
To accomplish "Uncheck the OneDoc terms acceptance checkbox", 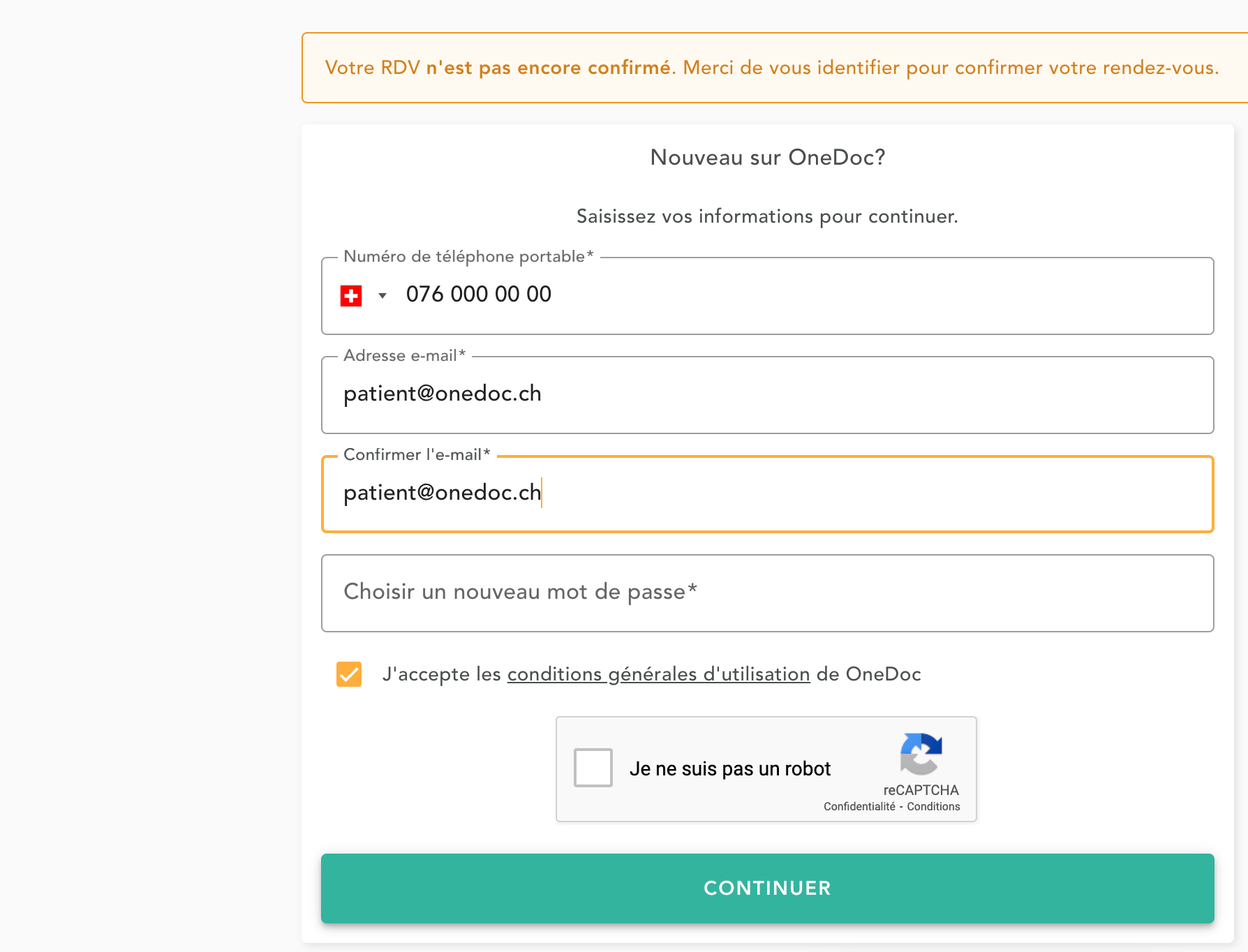I will coord(349,674).
